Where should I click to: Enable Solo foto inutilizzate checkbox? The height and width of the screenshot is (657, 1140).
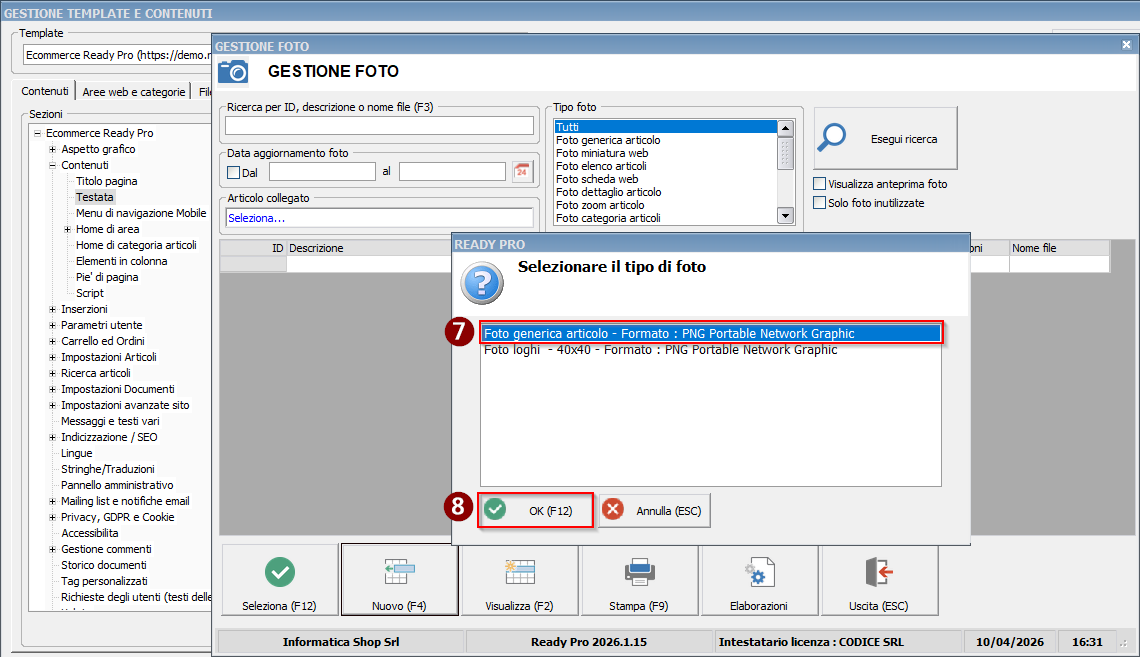820,203
